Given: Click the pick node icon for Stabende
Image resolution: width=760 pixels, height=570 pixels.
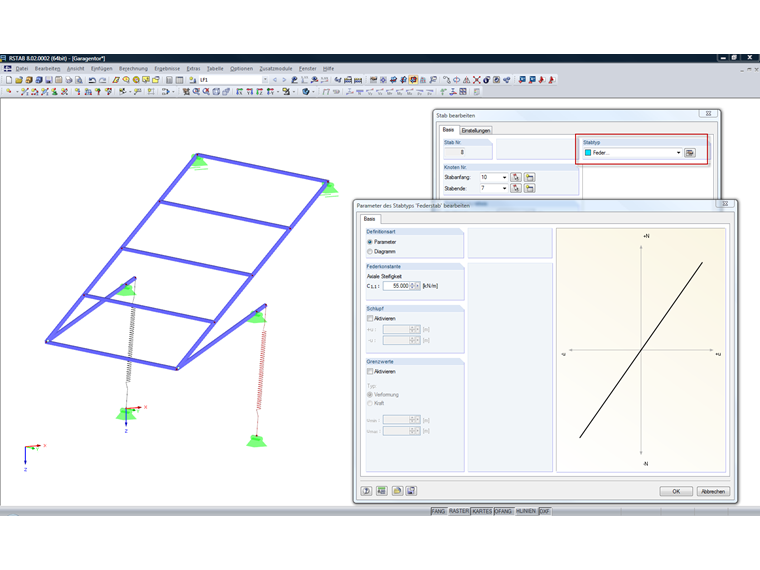Looking at the screenshot, I should (516, 188).
